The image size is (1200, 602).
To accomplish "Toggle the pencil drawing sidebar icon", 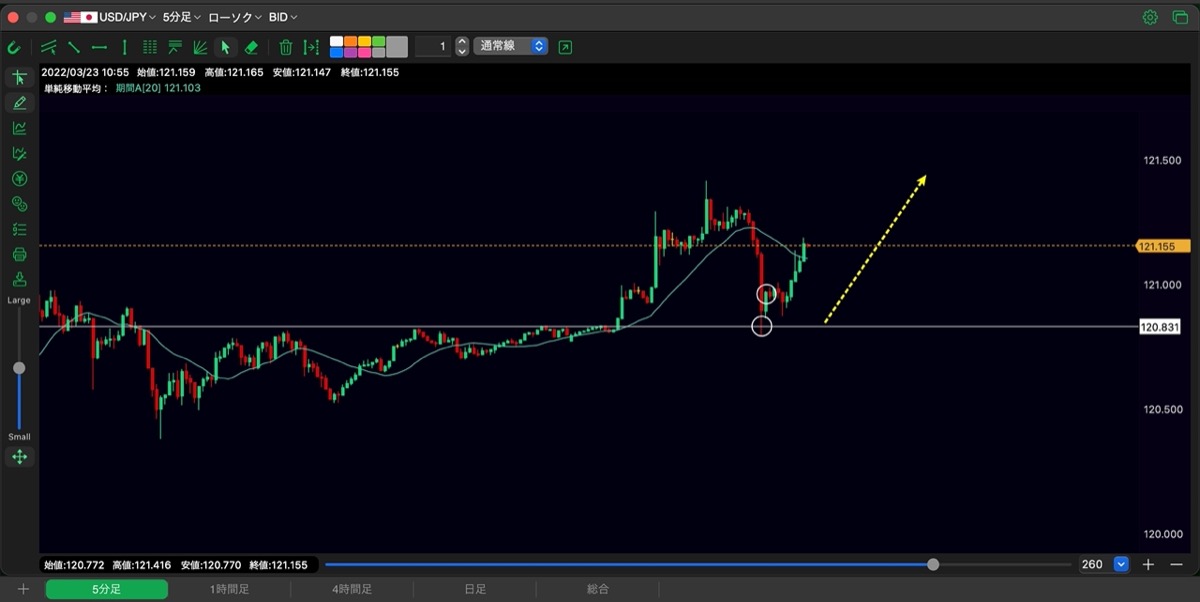I will pos(19,103).
